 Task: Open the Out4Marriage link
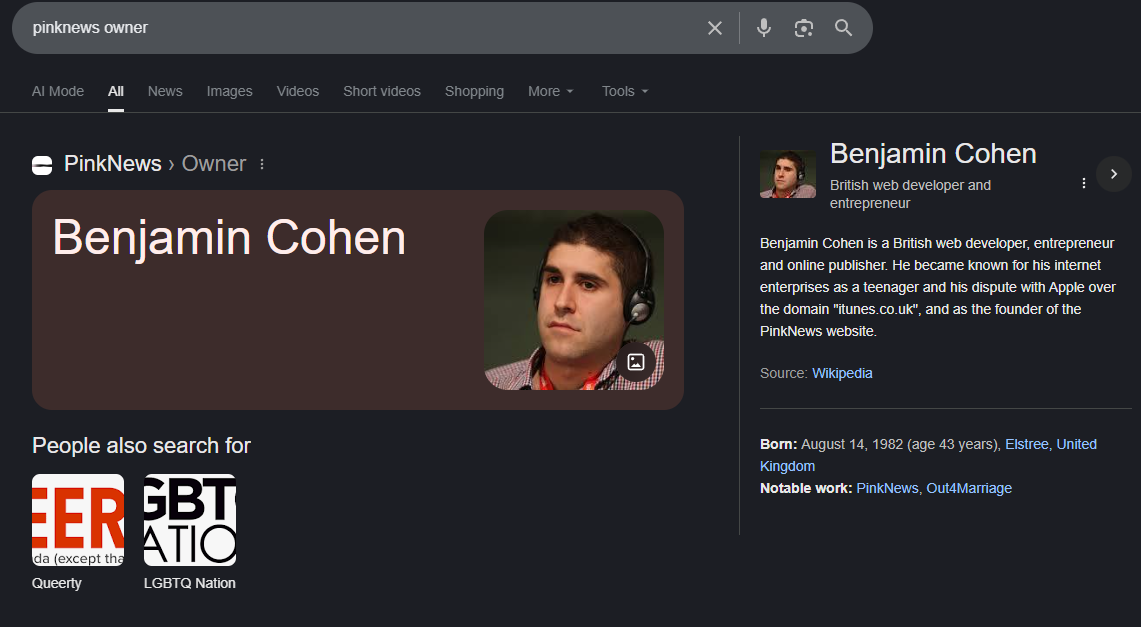pos(969,488)
